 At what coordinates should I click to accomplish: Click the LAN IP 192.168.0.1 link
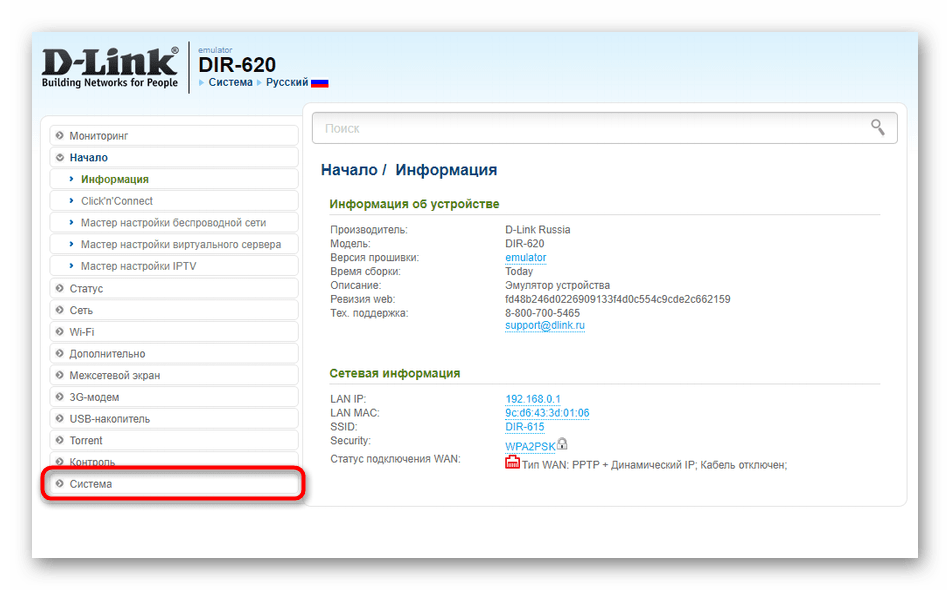click(x=533, y=399)
